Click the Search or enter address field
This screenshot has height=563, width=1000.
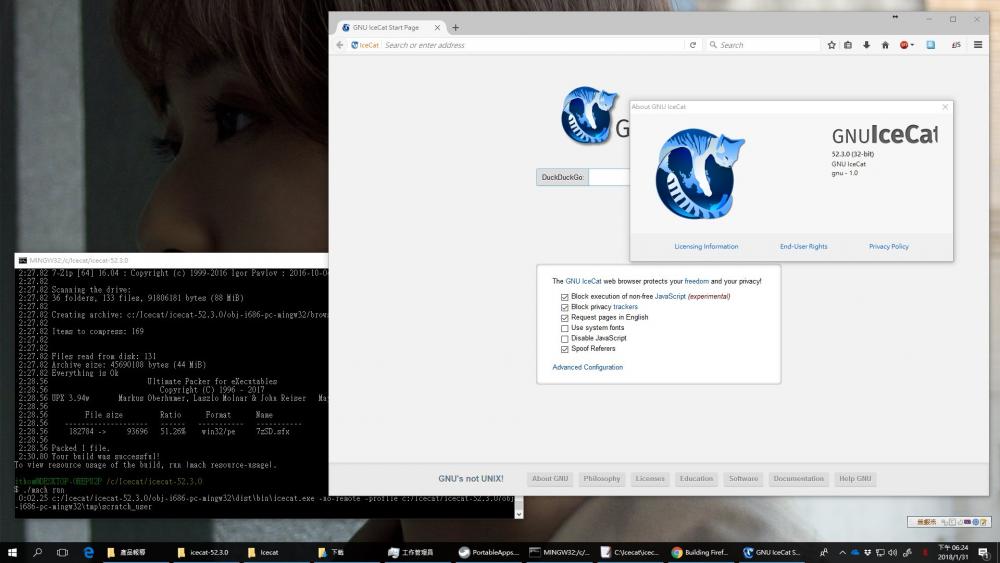coord(530,45)
